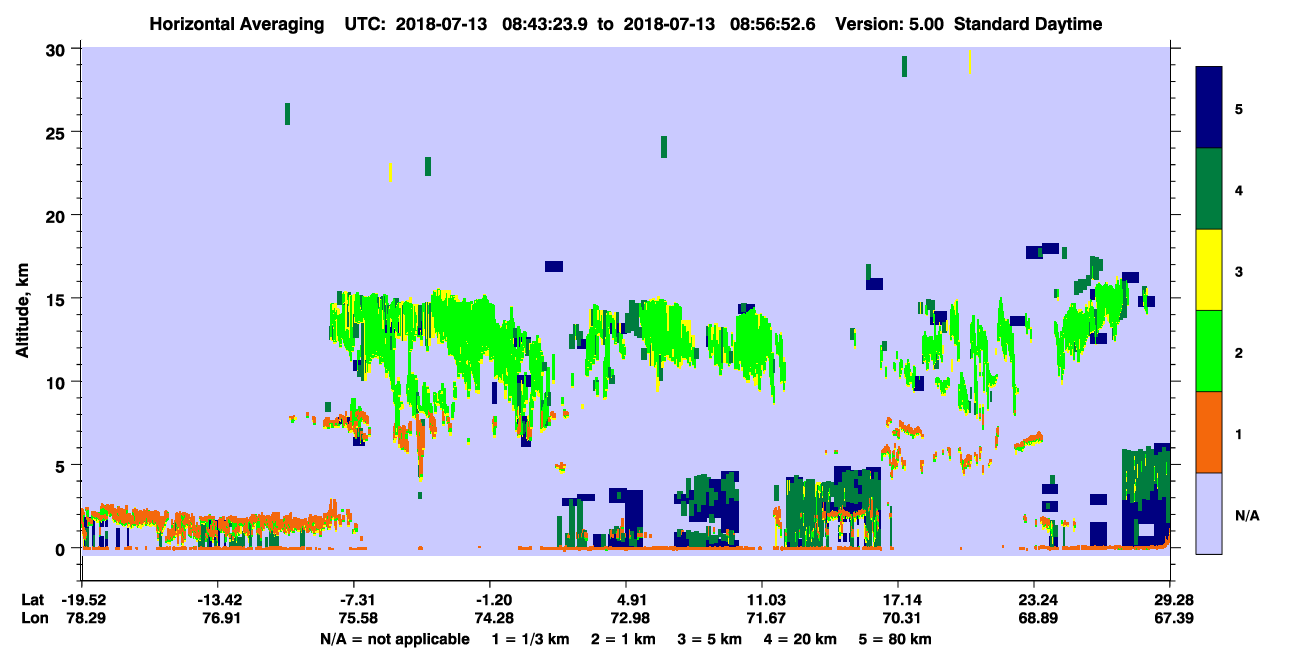Click the 'Lat' row label
The height and width of the screenshot is (667, 1300).
pos(34,600)
